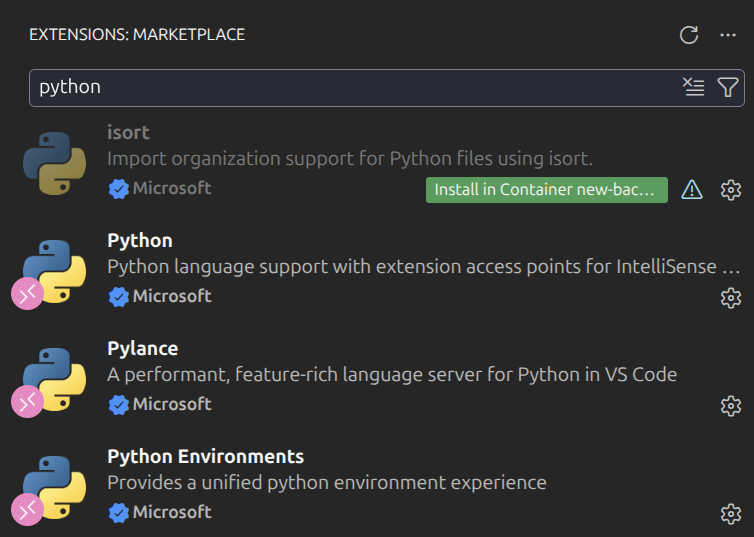The image size is (754, 537).
Task: Open the manage gear for Pylance
Action: pos(730,405)
